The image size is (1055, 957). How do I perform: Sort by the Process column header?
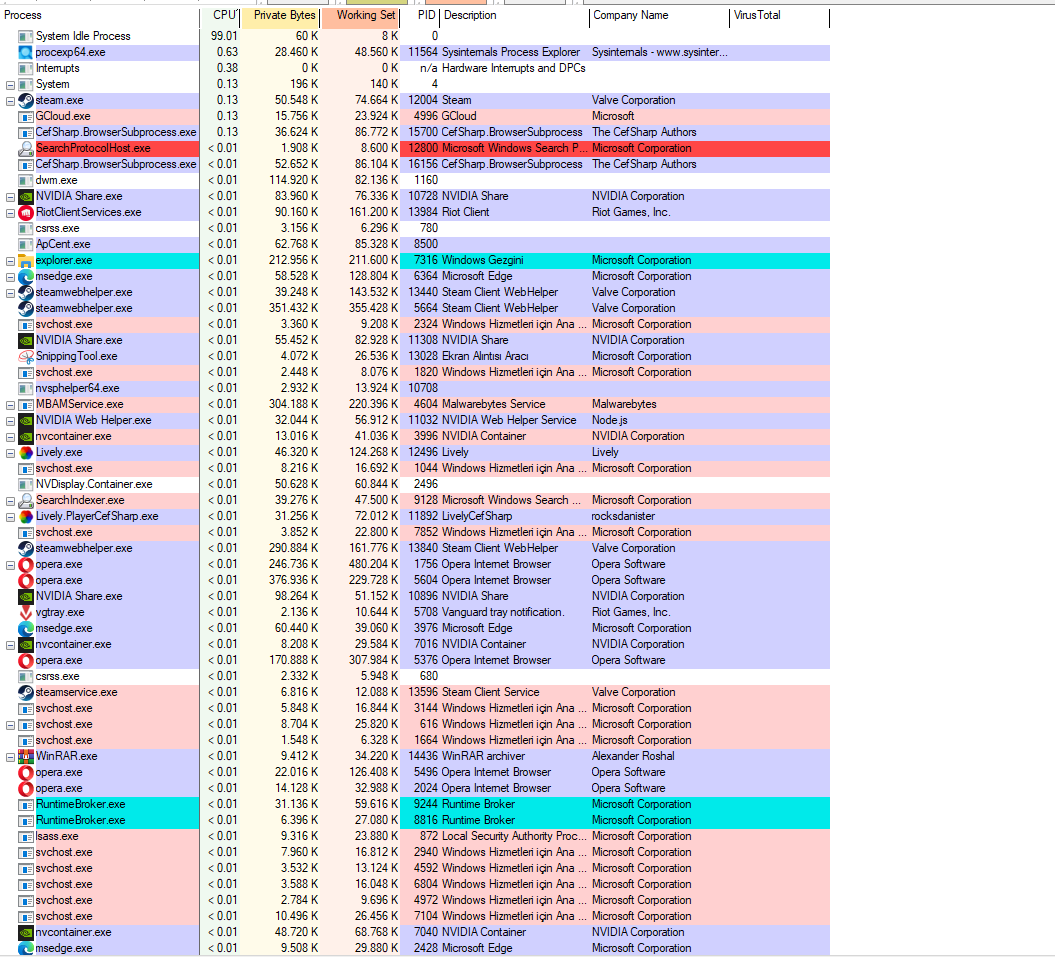tap(100, 15)
